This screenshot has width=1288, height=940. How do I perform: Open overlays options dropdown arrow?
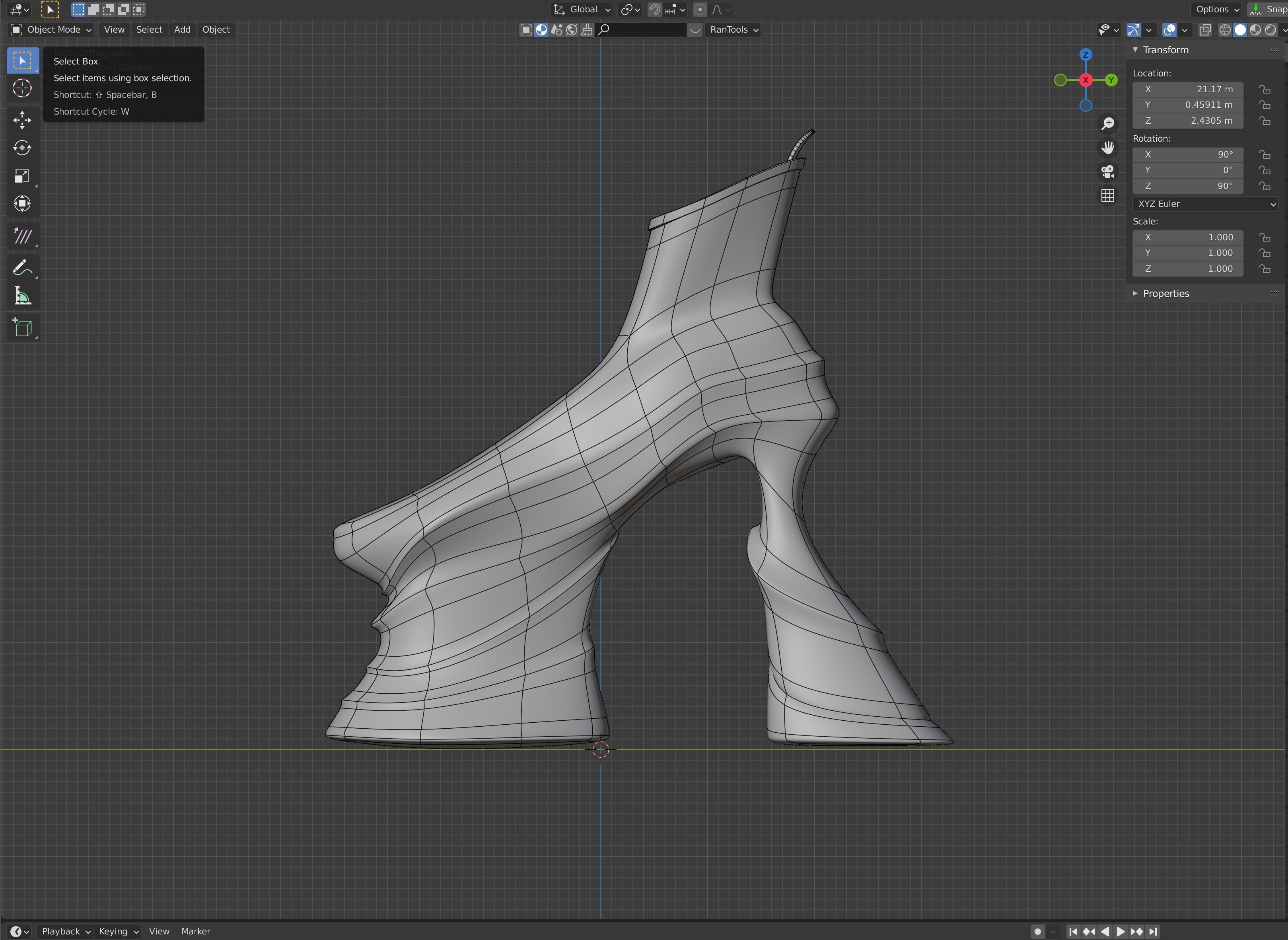1185,30
